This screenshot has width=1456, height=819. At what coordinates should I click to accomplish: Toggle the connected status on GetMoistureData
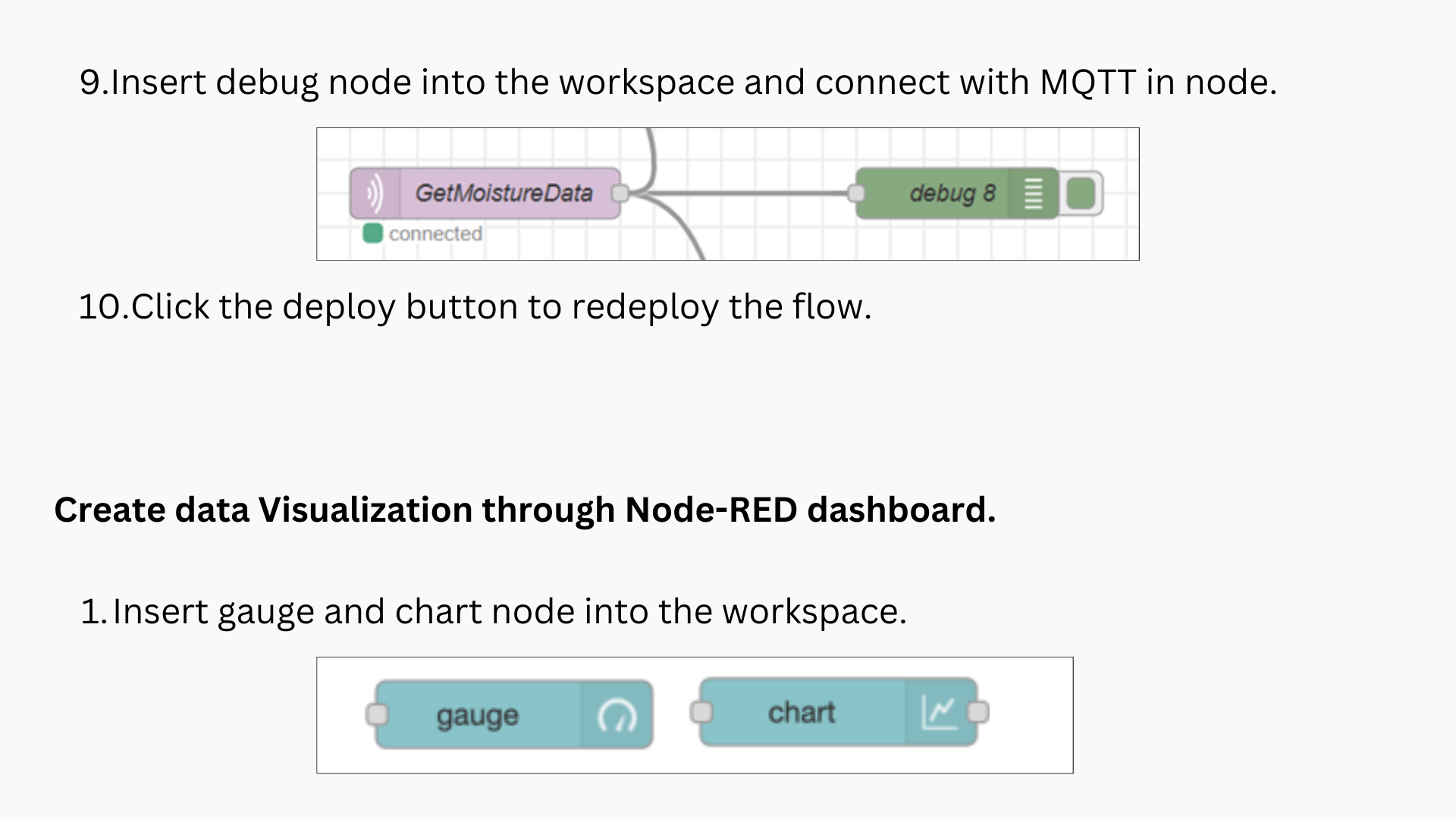pyautogui.click(x=372, y=234)
